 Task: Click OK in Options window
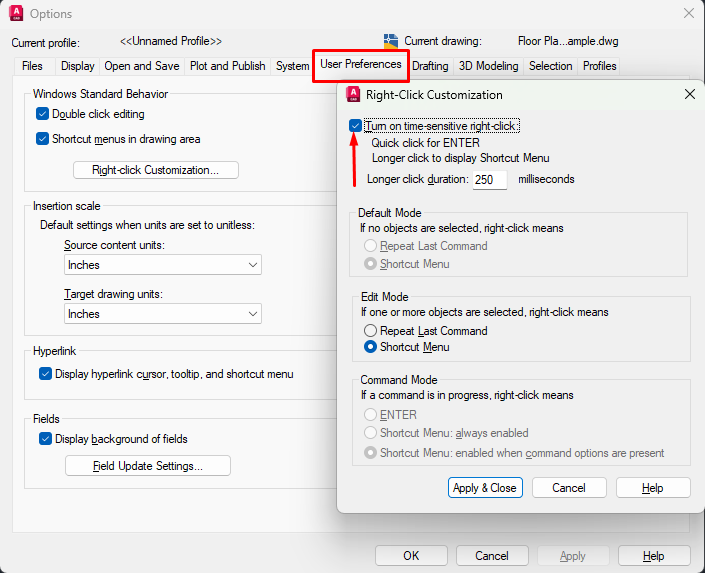click(x=411, y=555)
